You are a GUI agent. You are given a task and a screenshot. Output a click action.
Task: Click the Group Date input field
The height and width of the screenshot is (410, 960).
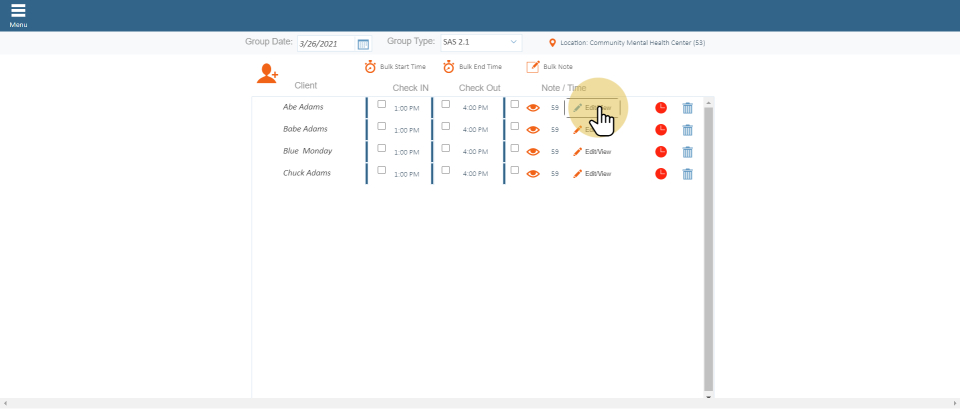pyautogui.click(x=325, y=44)
